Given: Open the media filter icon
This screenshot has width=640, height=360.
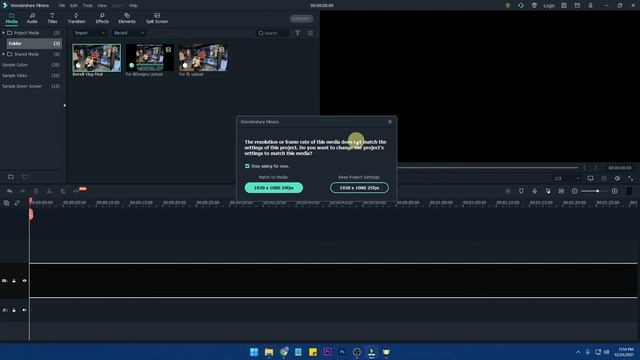Looking at the screenshot, I should (x=298, y=33).
